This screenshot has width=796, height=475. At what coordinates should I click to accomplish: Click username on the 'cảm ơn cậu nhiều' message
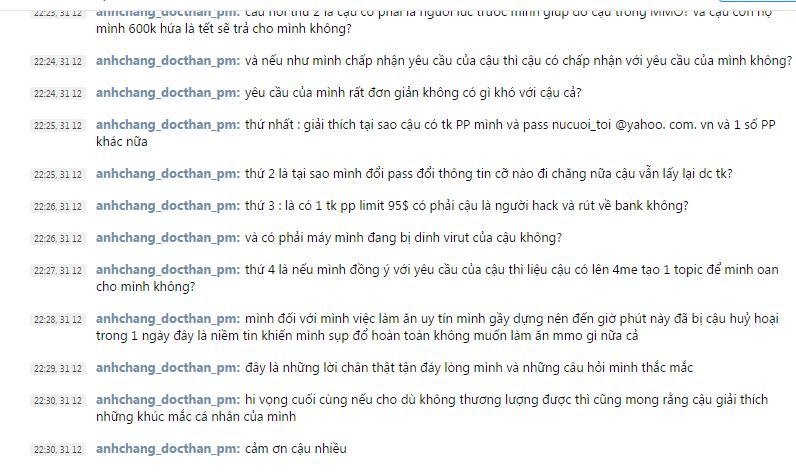[168, 449]
